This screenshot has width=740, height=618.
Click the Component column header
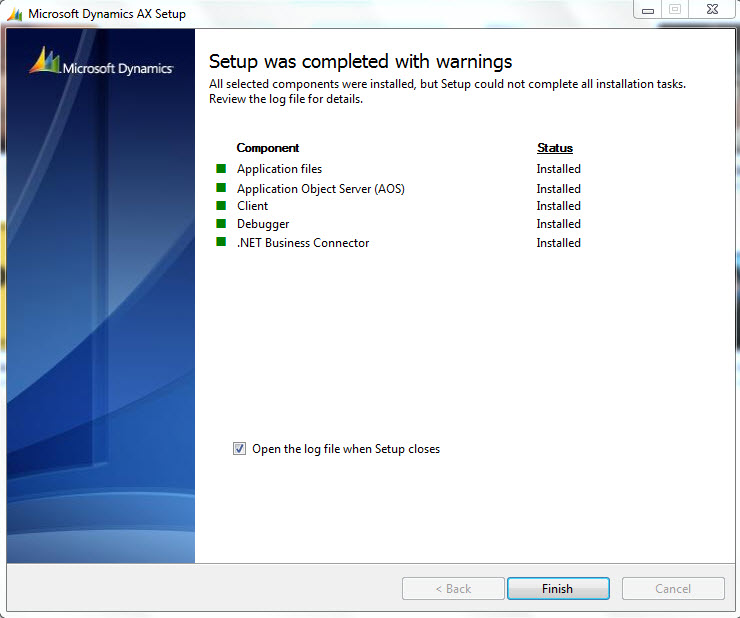tap(268, 148)
